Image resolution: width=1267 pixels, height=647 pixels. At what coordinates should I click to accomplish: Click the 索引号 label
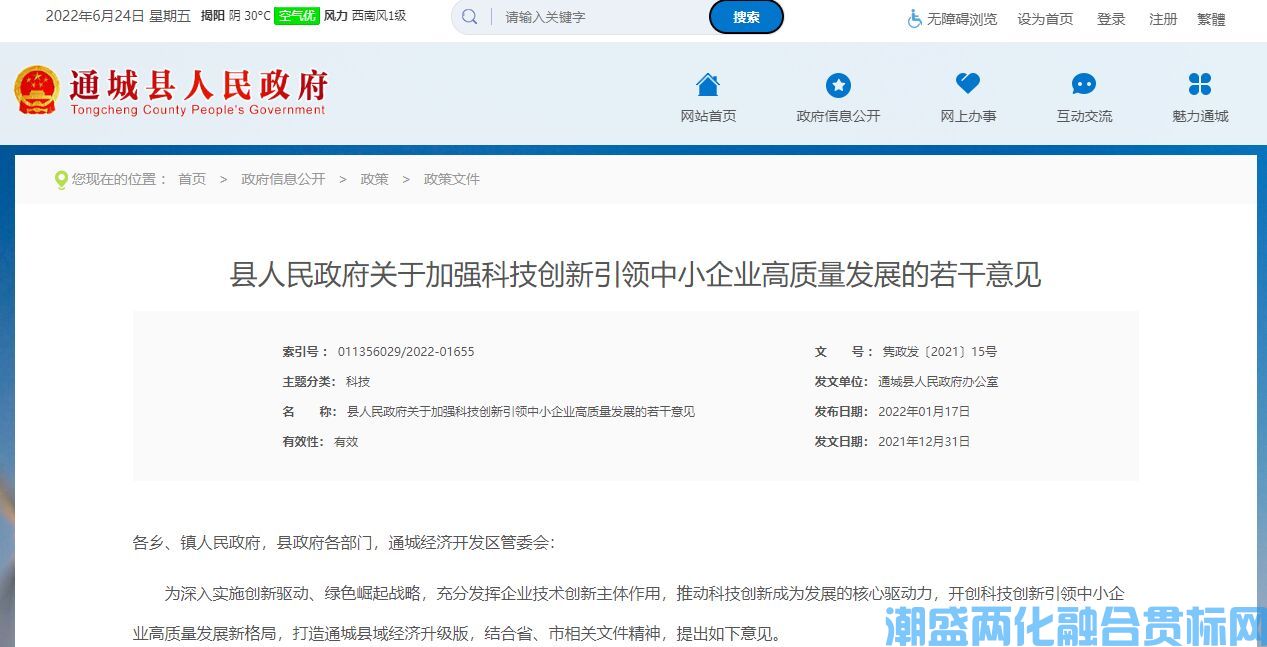(305, 352)
